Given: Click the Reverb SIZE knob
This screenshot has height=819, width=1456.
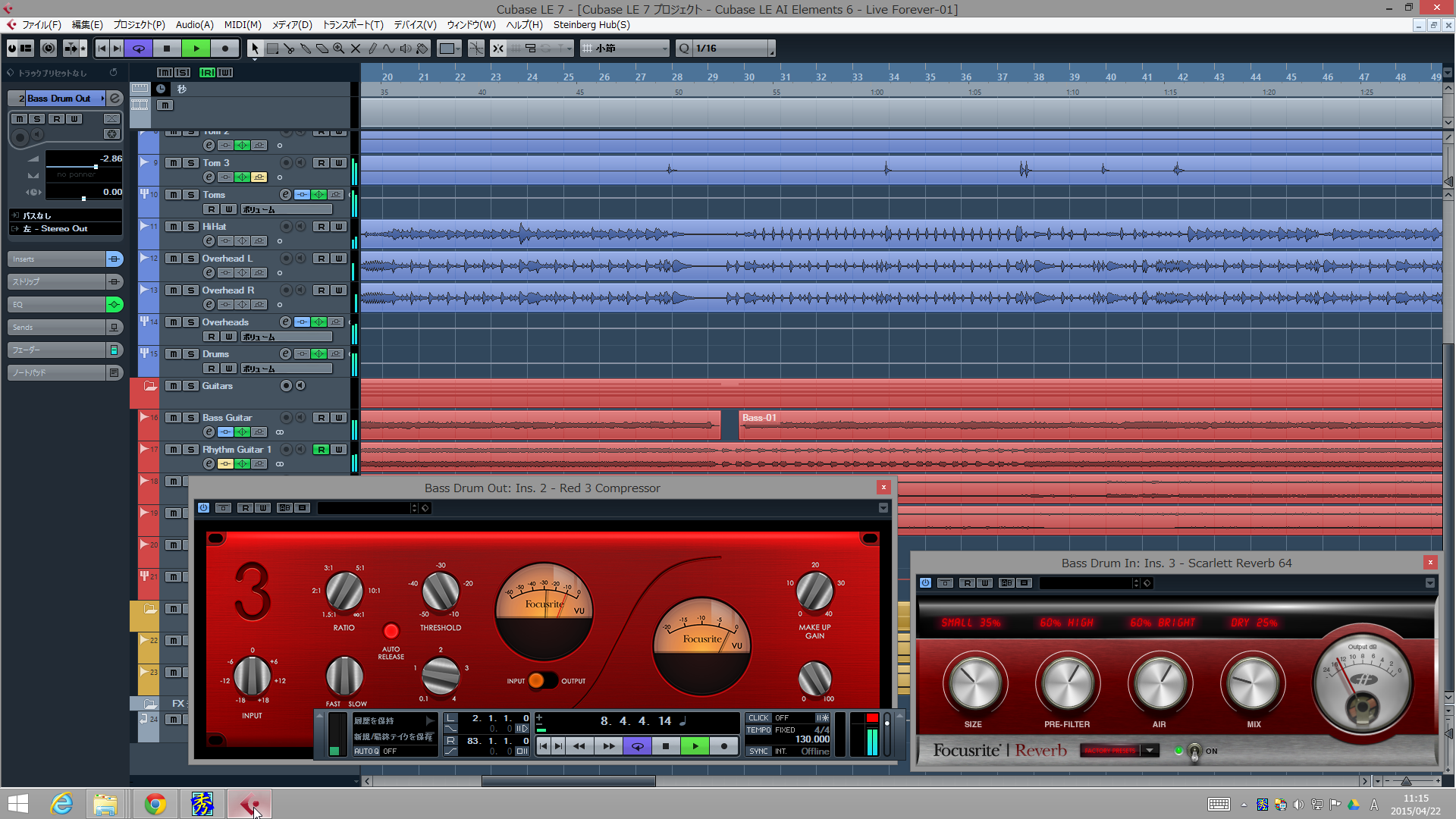Looking at the screenshot, I should [974, 683].
